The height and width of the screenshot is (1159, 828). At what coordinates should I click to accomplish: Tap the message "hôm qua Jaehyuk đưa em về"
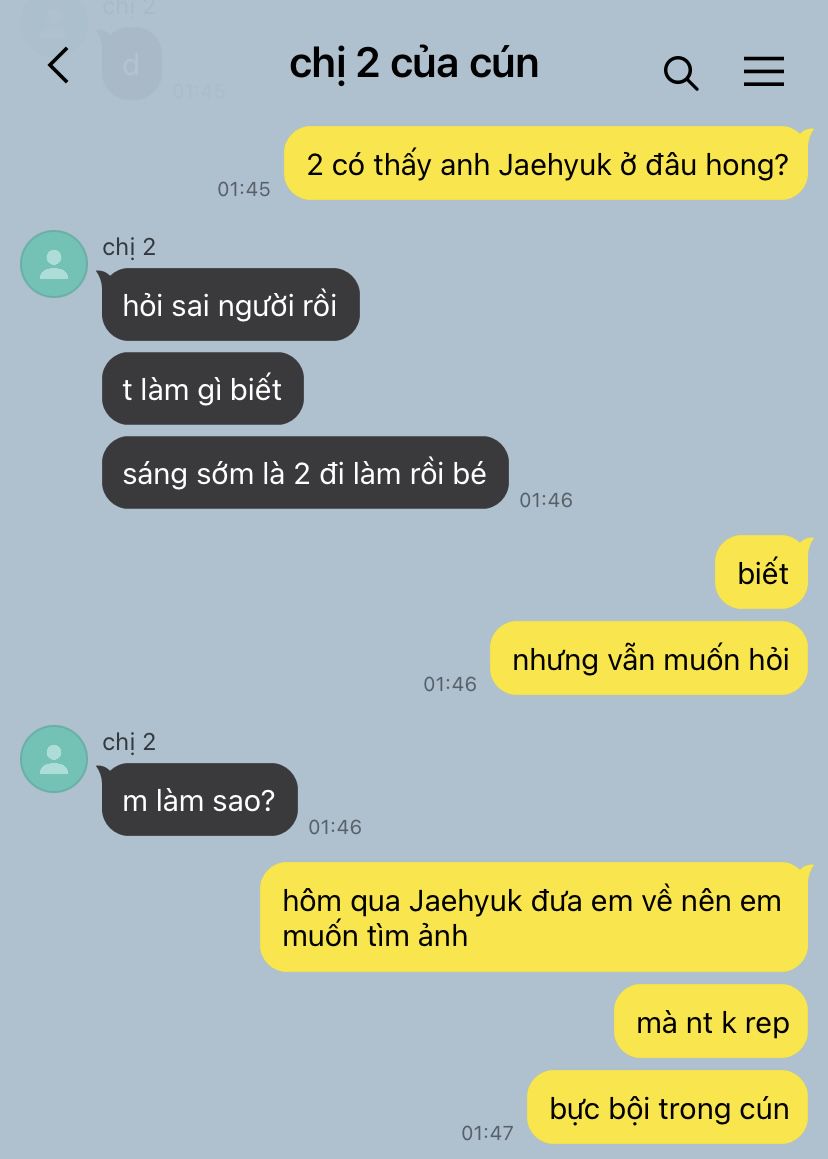(x=534, y=917)
